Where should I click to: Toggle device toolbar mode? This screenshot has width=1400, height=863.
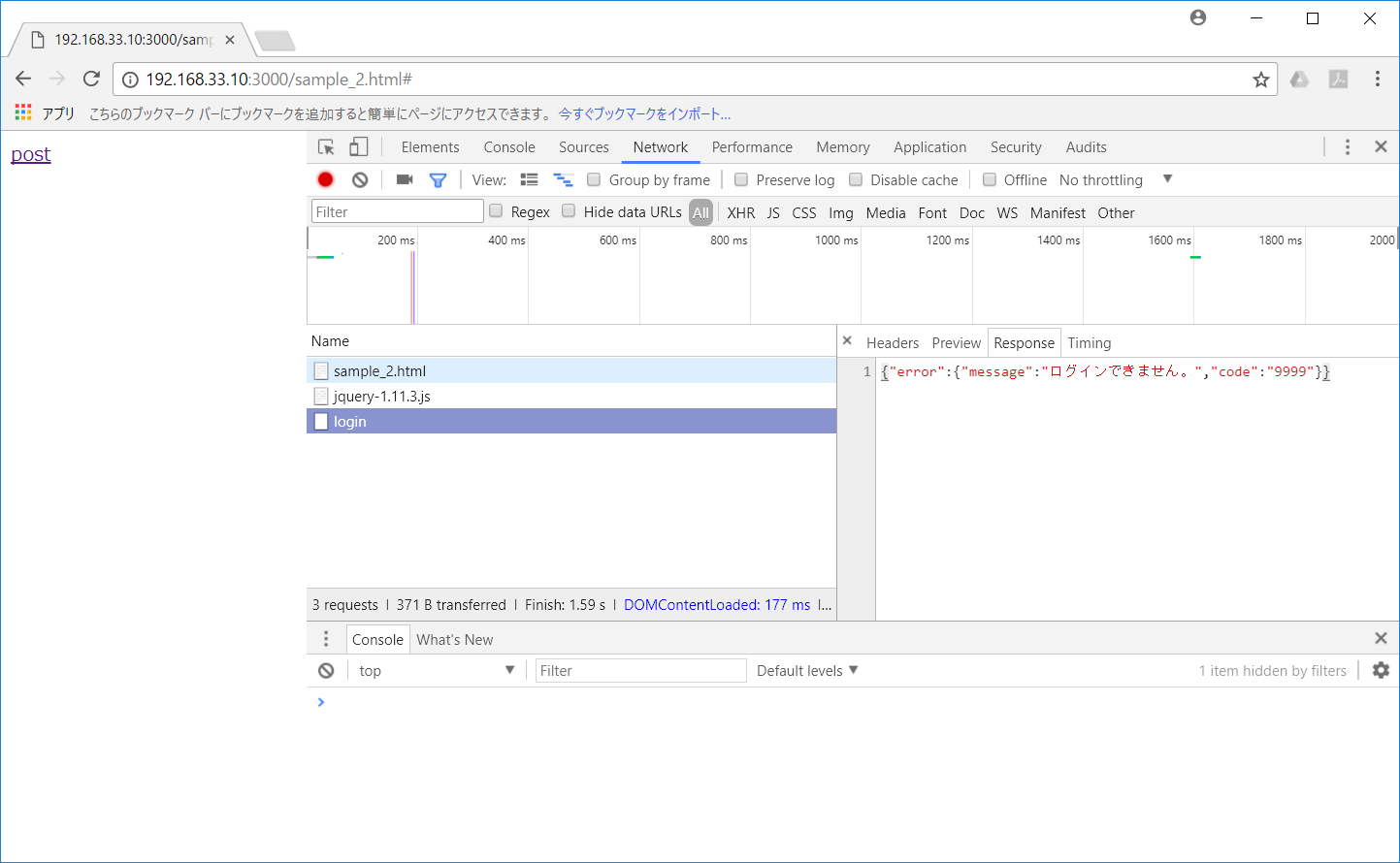358,147
